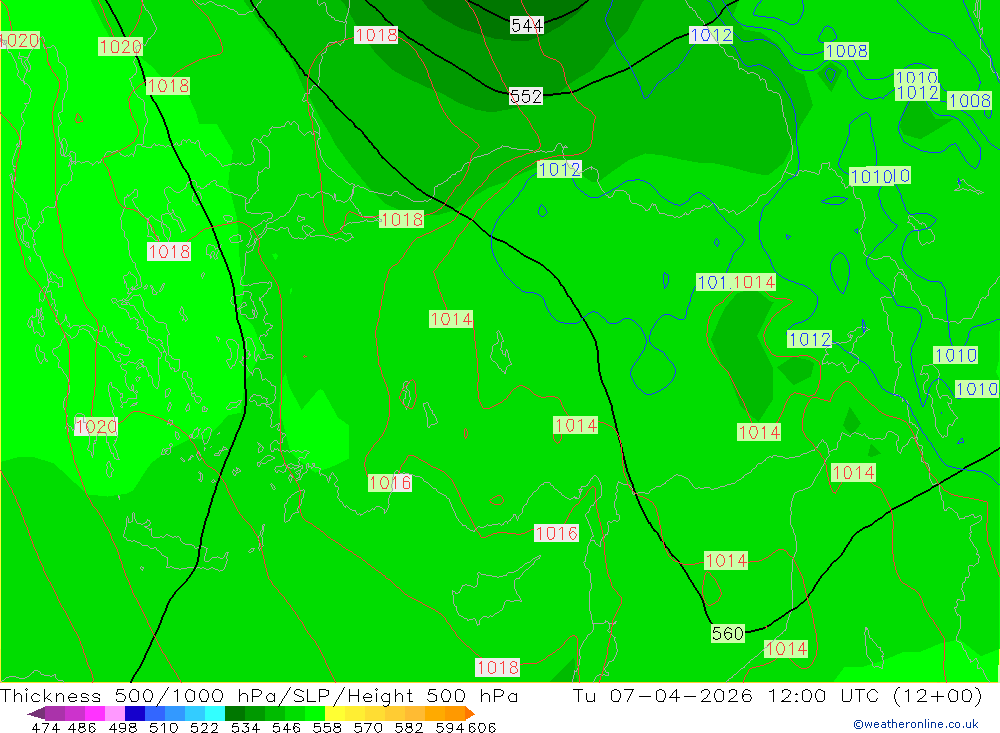Click legend value 594

coord(450,727)
